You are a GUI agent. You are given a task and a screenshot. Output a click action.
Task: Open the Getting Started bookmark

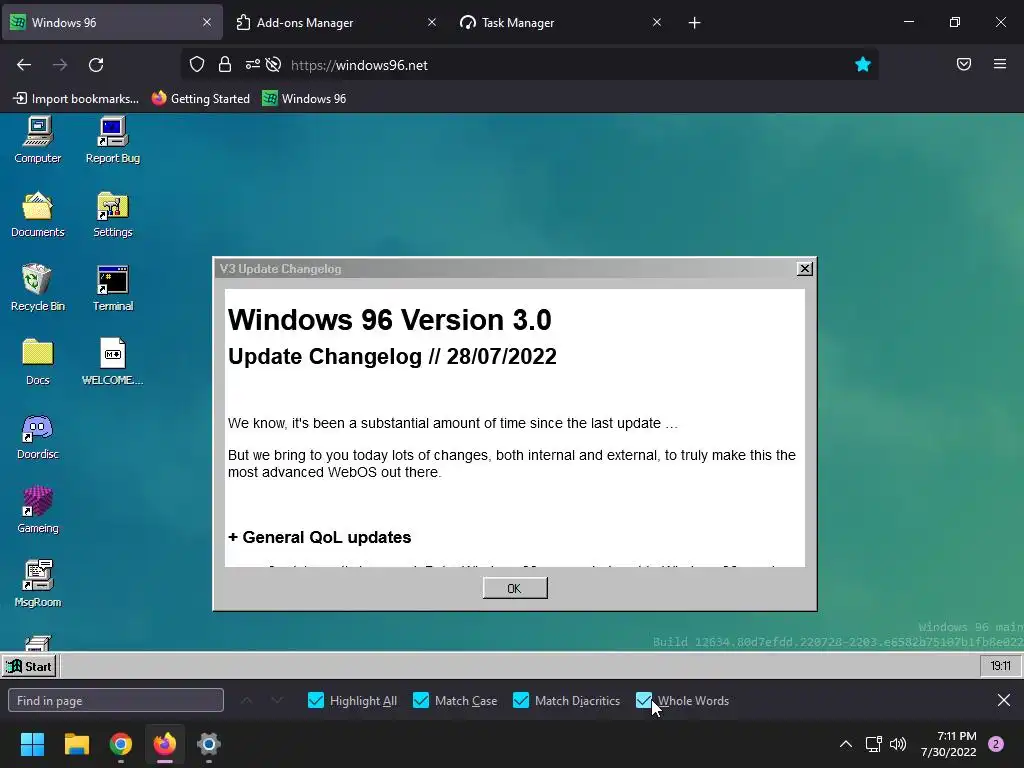click(200, 99)
